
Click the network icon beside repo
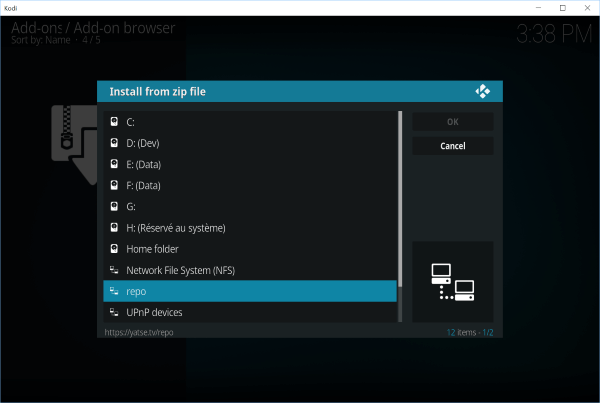click(x=114, y=291)
